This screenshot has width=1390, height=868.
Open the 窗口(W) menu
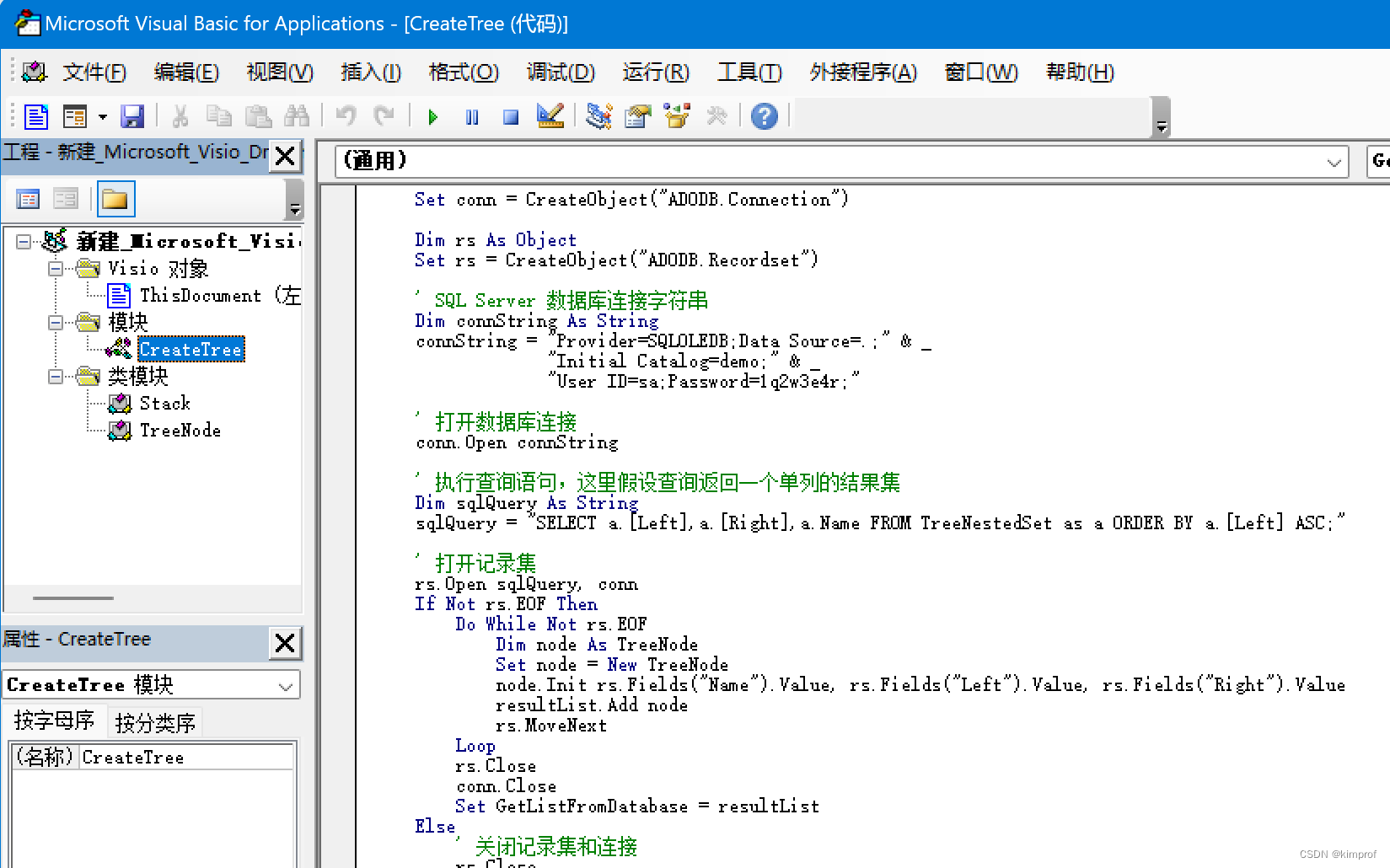pyautogui.click(x=981, y=72)
